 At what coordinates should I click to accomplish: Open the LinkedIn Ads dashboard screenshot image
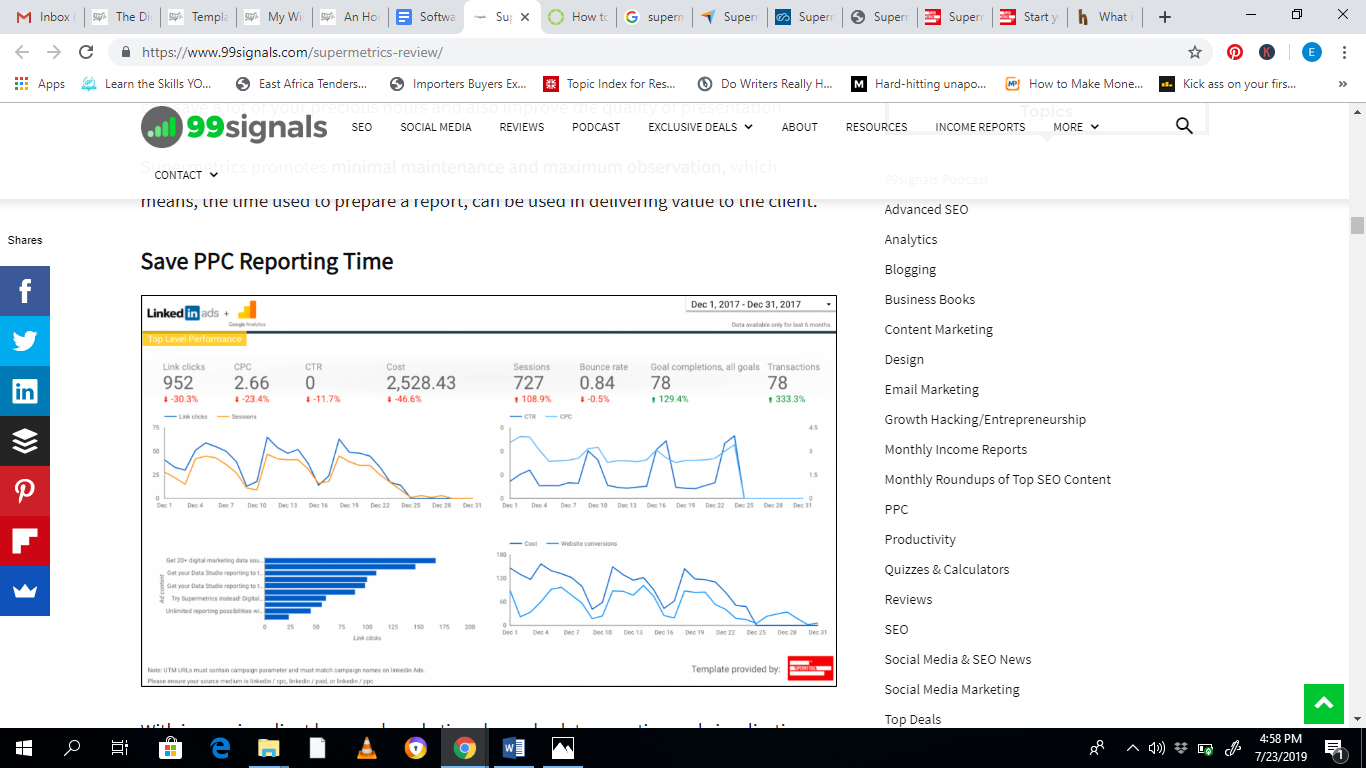pyautogui.click(x=489, y=491)
